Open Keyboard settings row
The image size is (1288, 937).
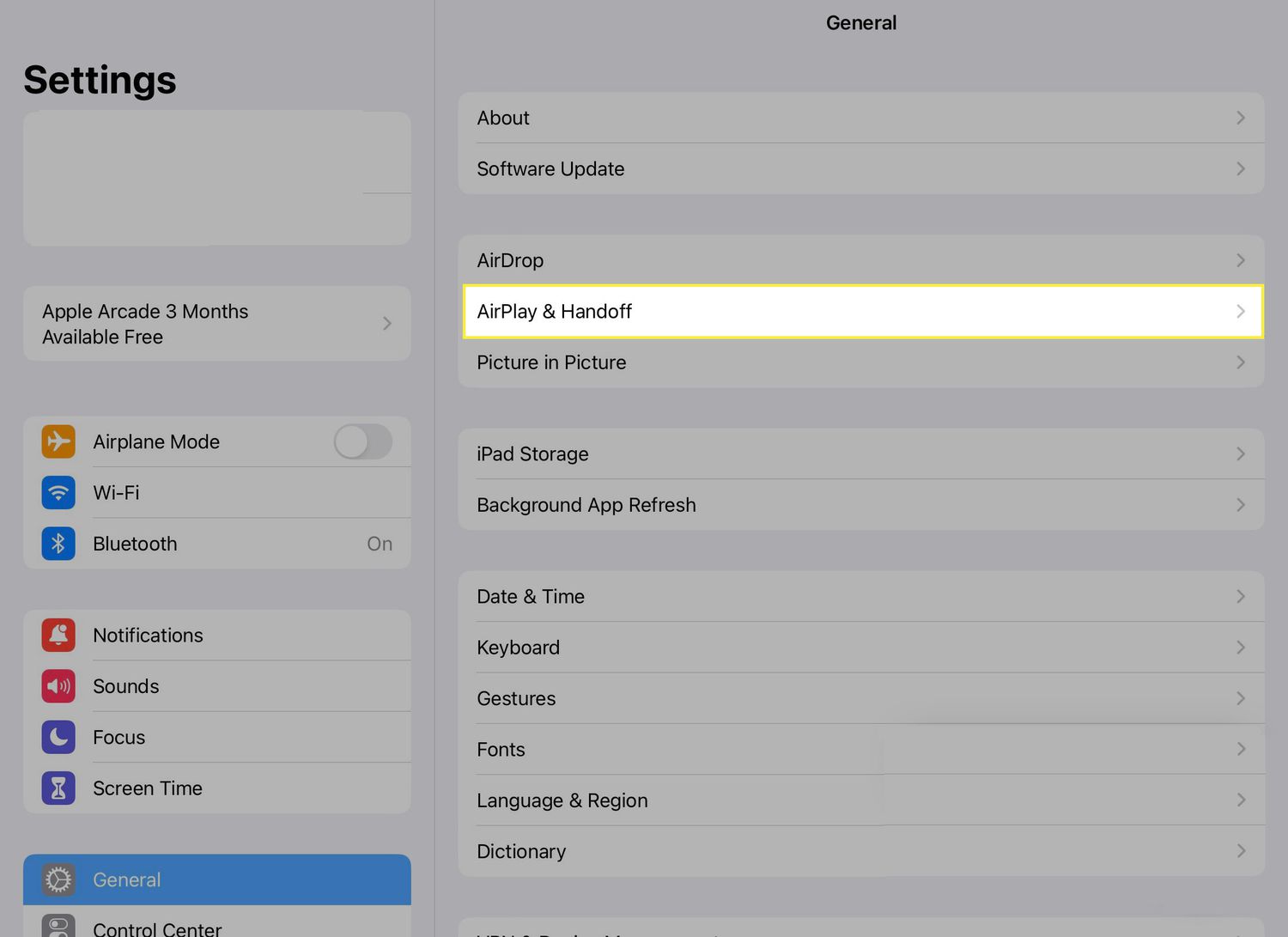(x=860, y=648)
